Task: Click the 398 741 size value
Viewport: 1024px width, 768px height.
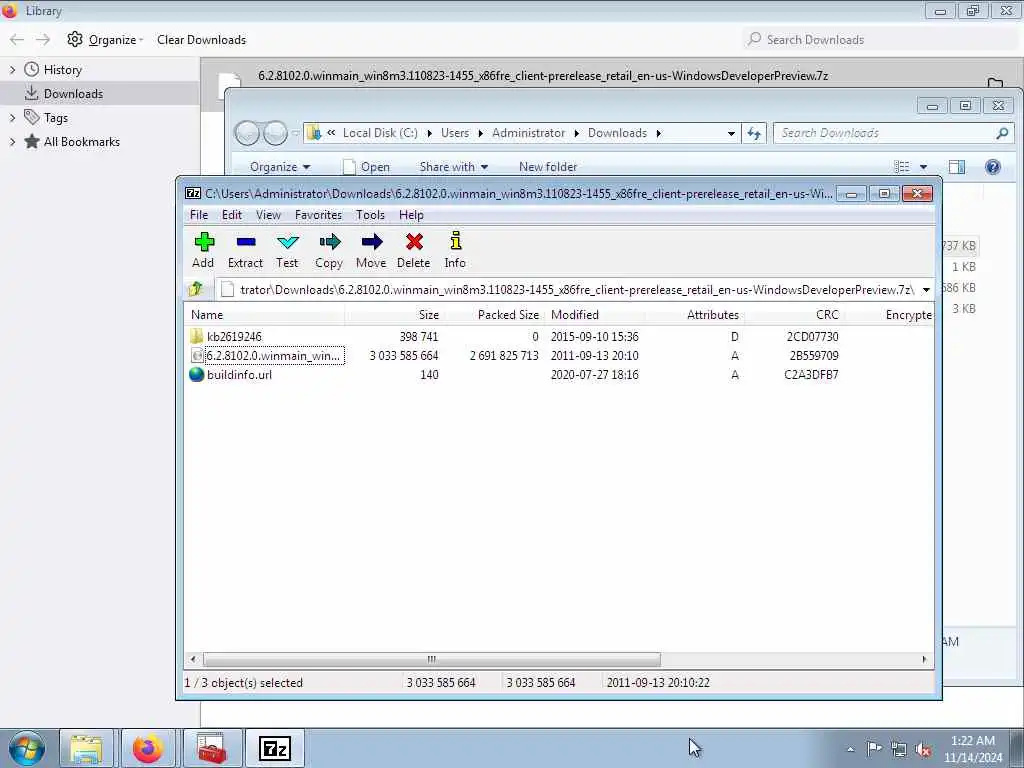Action: [419, 336]
